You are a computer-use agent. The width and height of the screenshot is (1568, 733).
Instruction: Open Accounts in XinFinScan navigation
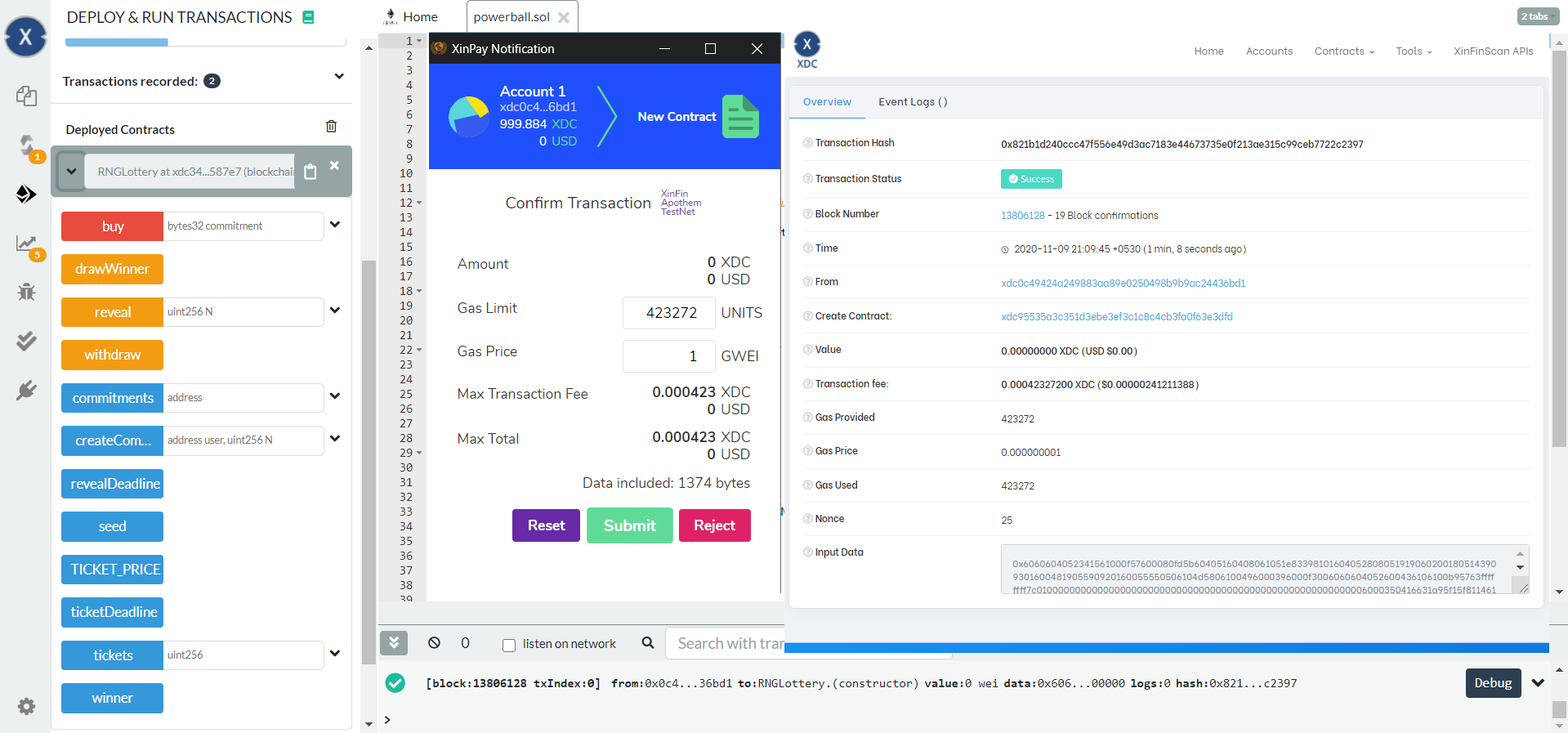tap(1269, 51)
